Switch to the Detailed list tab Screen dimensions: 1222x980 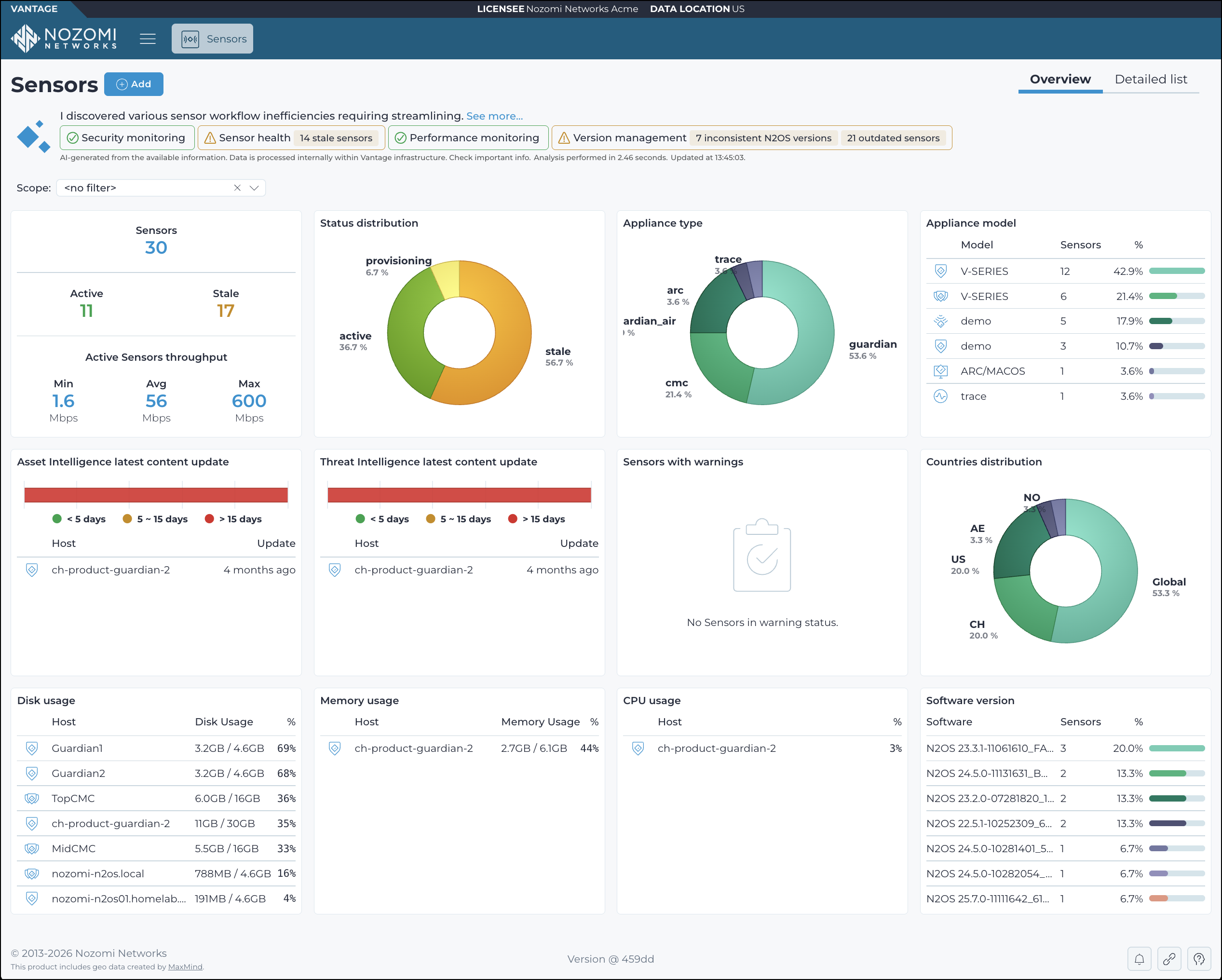click(x=1151, y=80)
